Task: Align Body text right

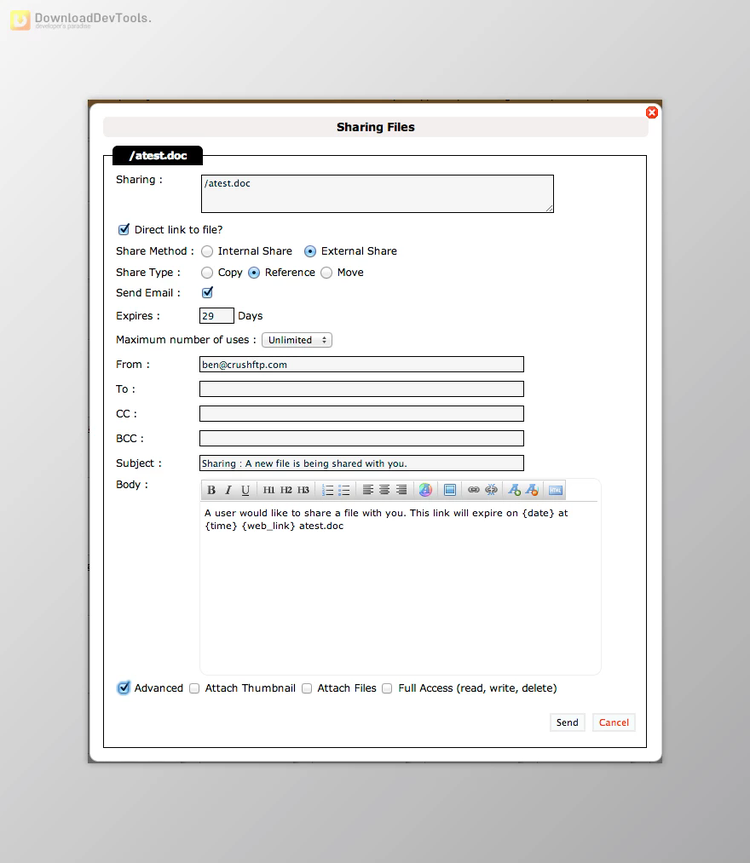Action: coord(402,490)
